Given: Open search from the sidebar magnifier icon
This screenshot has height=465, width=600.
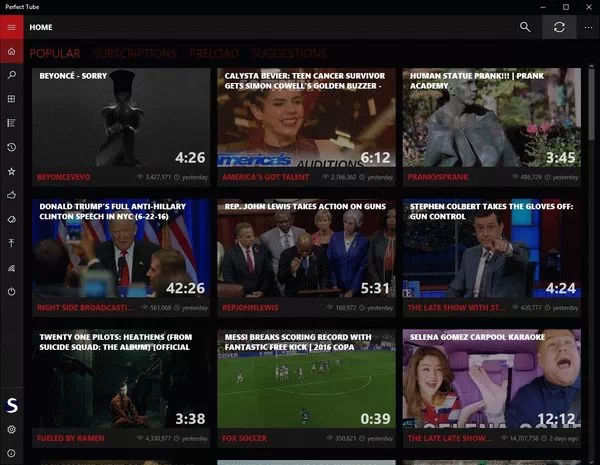Looking at the screenshot, I should (x=11, y=75).
